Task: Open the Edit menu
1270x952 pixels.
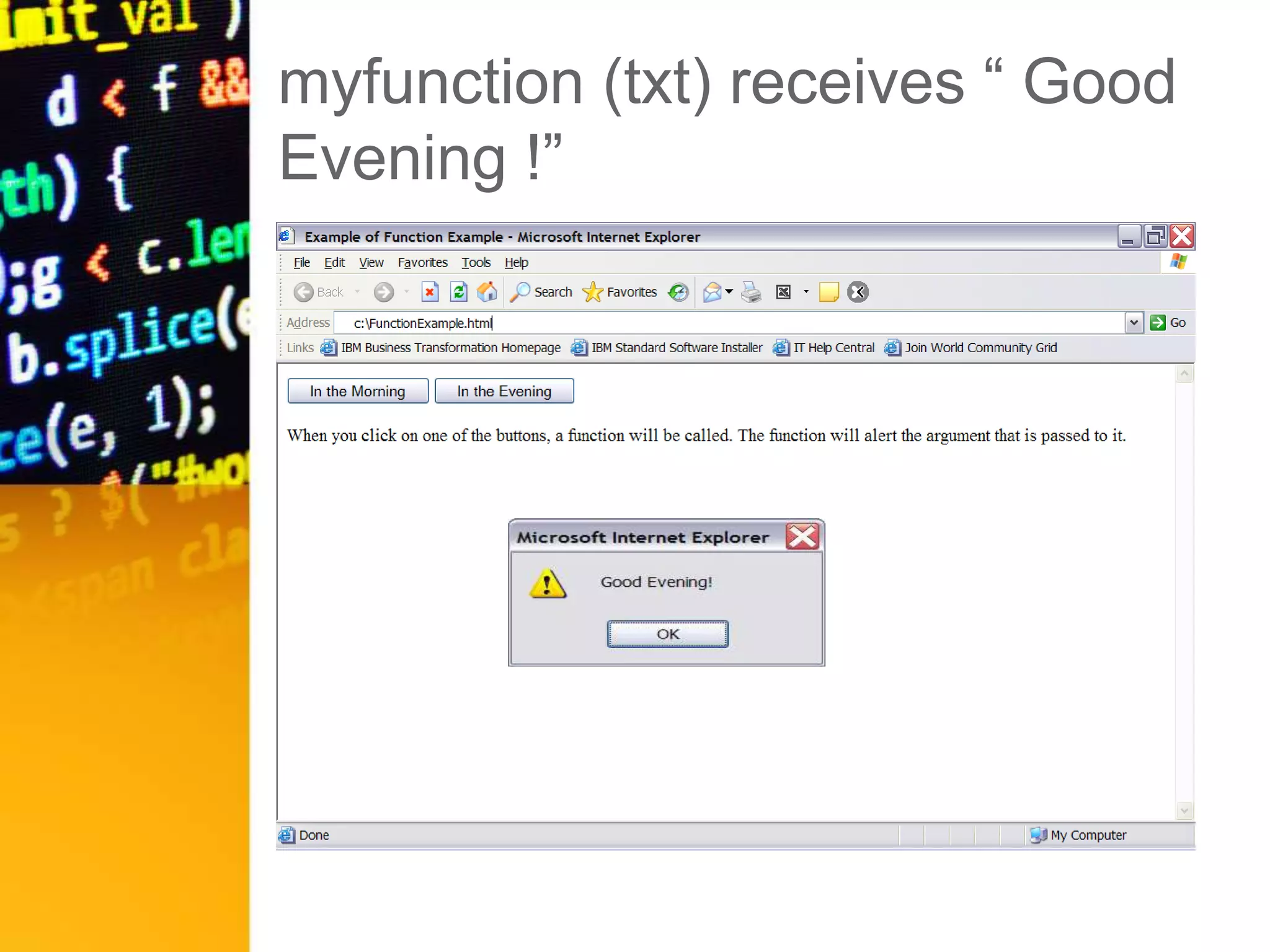Action: click(335, 263)
